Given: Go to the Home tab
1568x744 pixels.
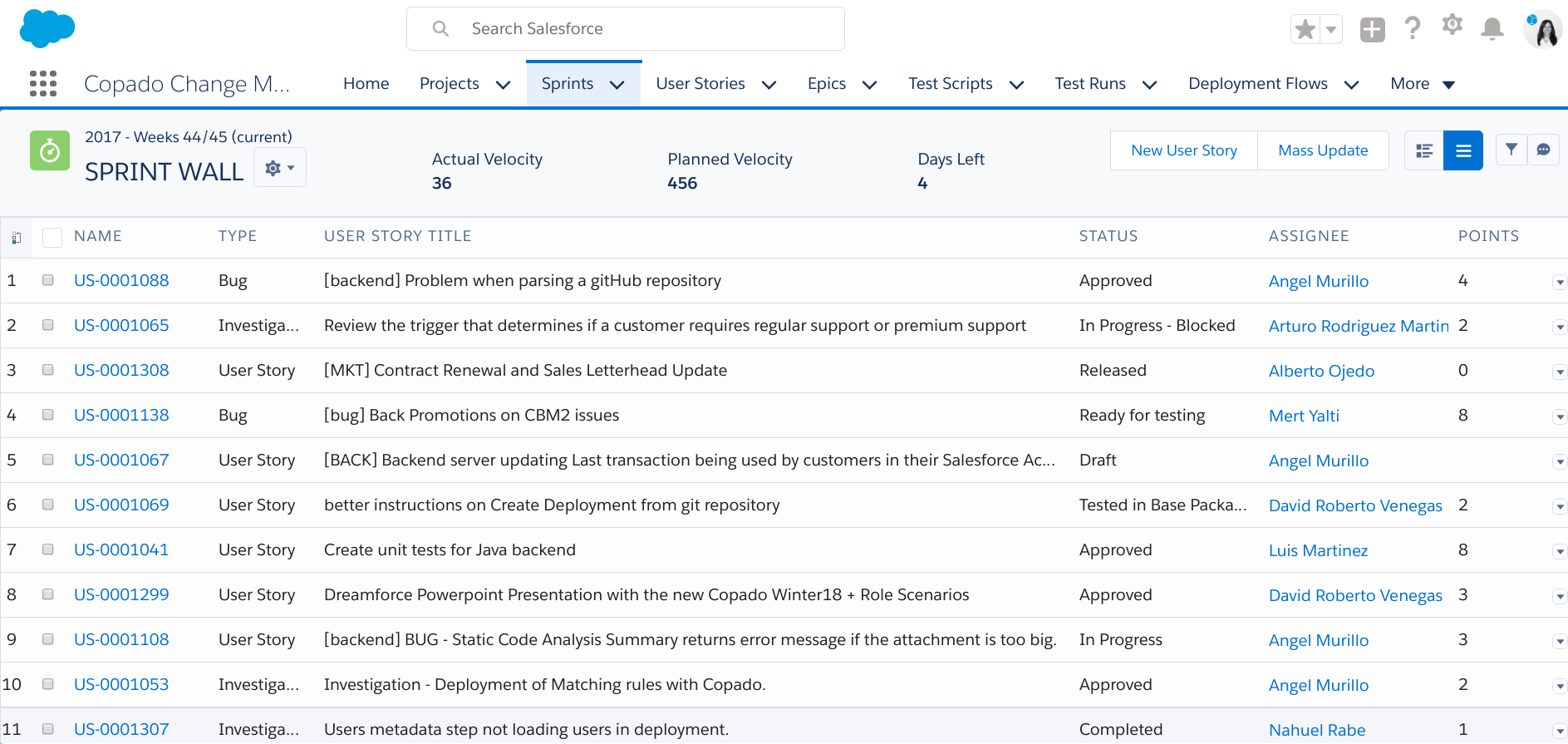Looking at the screenshot, I should coord(366,83).
